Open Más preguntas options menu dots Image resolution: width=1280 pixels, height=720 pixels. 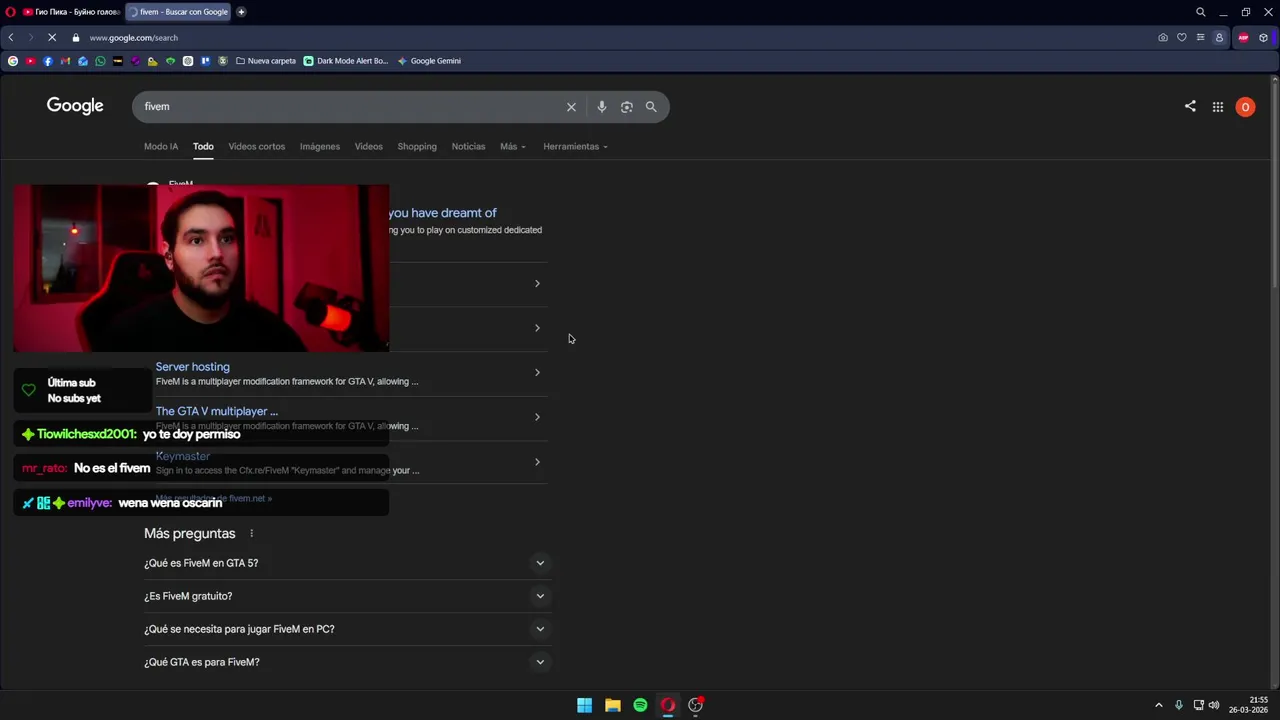pyautogui.click(x=252, y=534)
